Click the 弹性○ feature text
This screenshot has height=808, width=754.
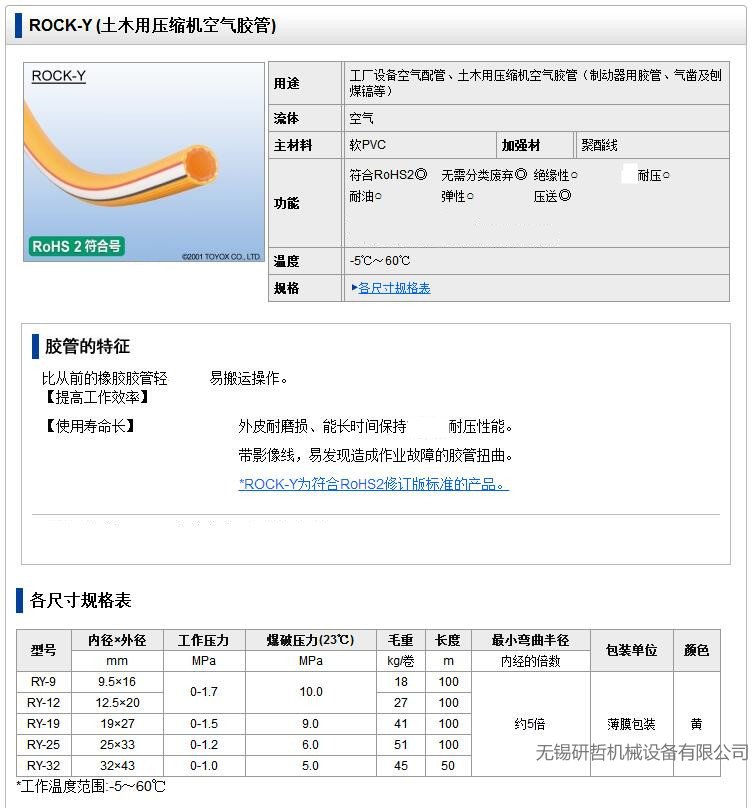457,196
